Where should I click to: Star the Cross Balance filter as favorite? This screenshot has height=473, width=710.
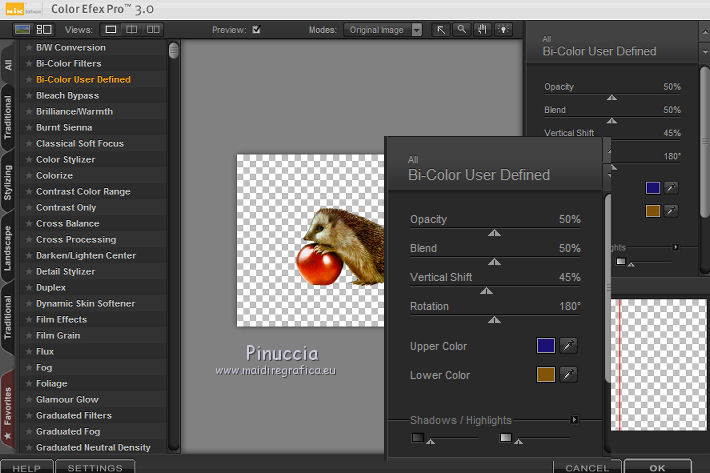(x=29, y=224)
